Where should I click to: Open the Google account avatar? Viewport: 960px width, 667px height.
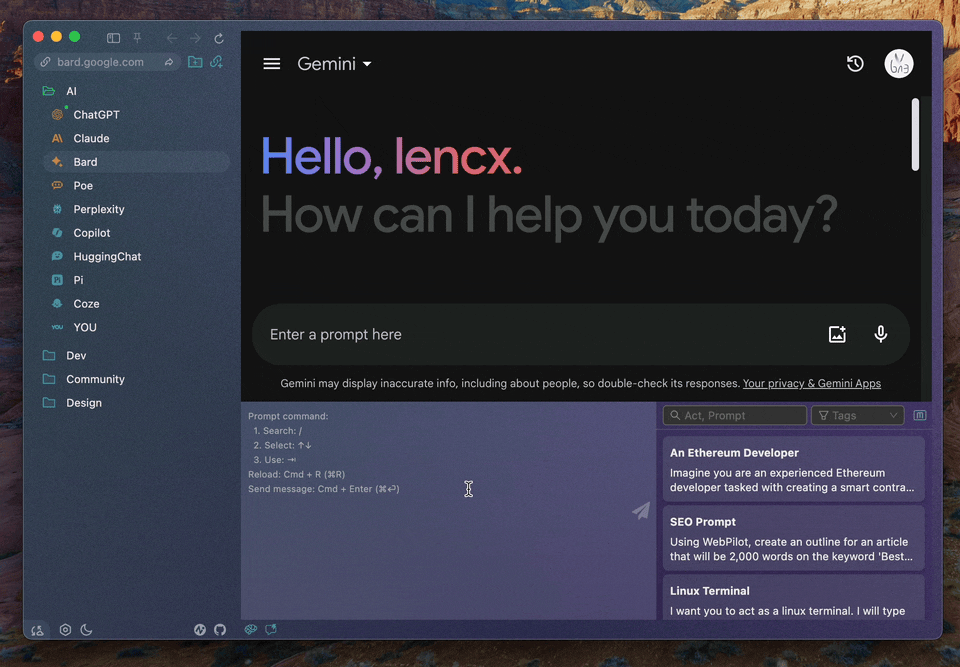(x=899, y=64)
